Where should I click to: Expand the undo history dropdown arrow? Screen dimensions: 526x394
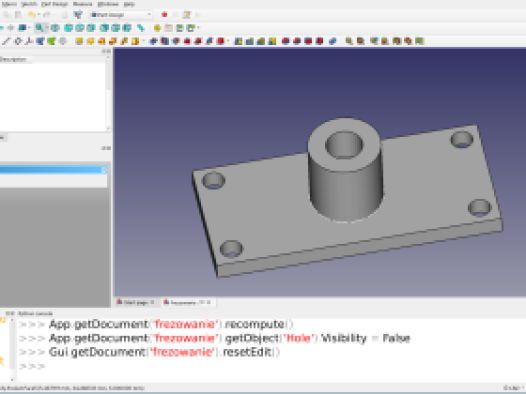(x=39, y=15)
